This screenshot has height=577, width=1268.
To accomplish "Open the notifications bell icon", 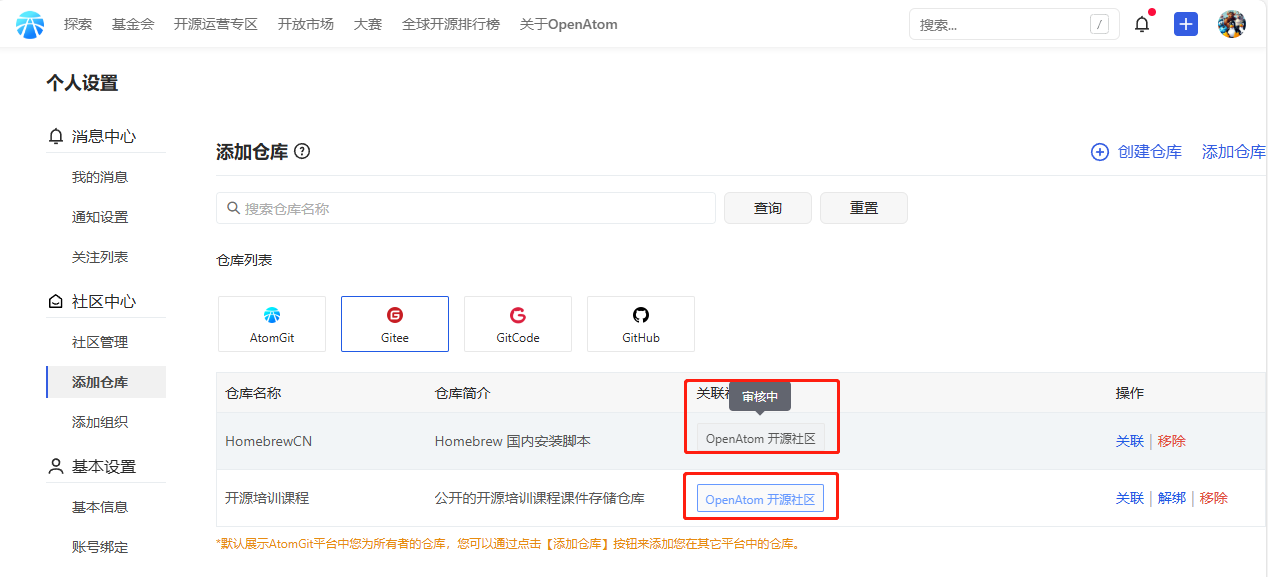I will [x=1142, y=24].
